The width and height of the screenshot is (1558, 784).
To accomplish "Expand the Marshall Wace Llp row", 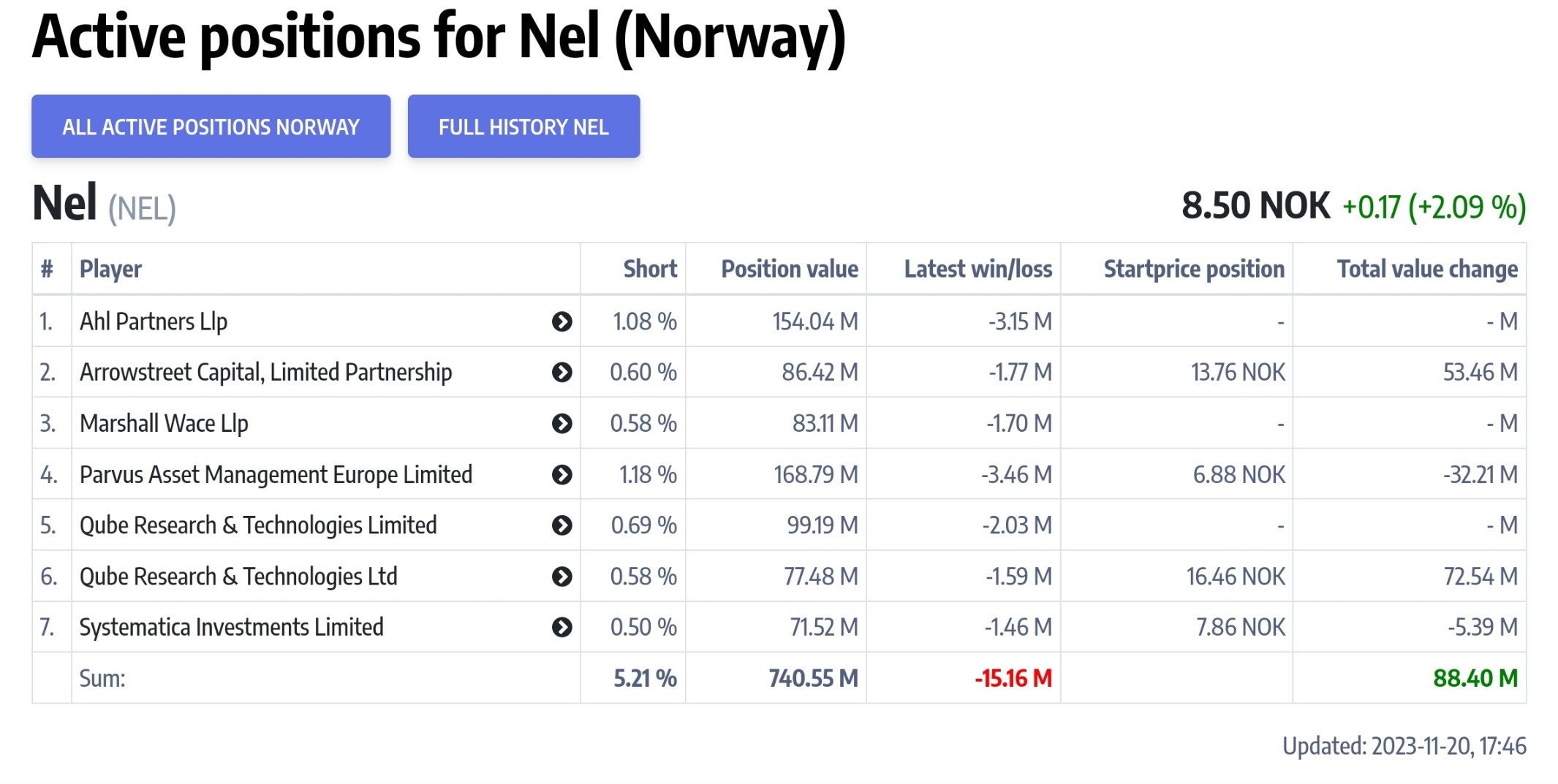I will 563,422.
